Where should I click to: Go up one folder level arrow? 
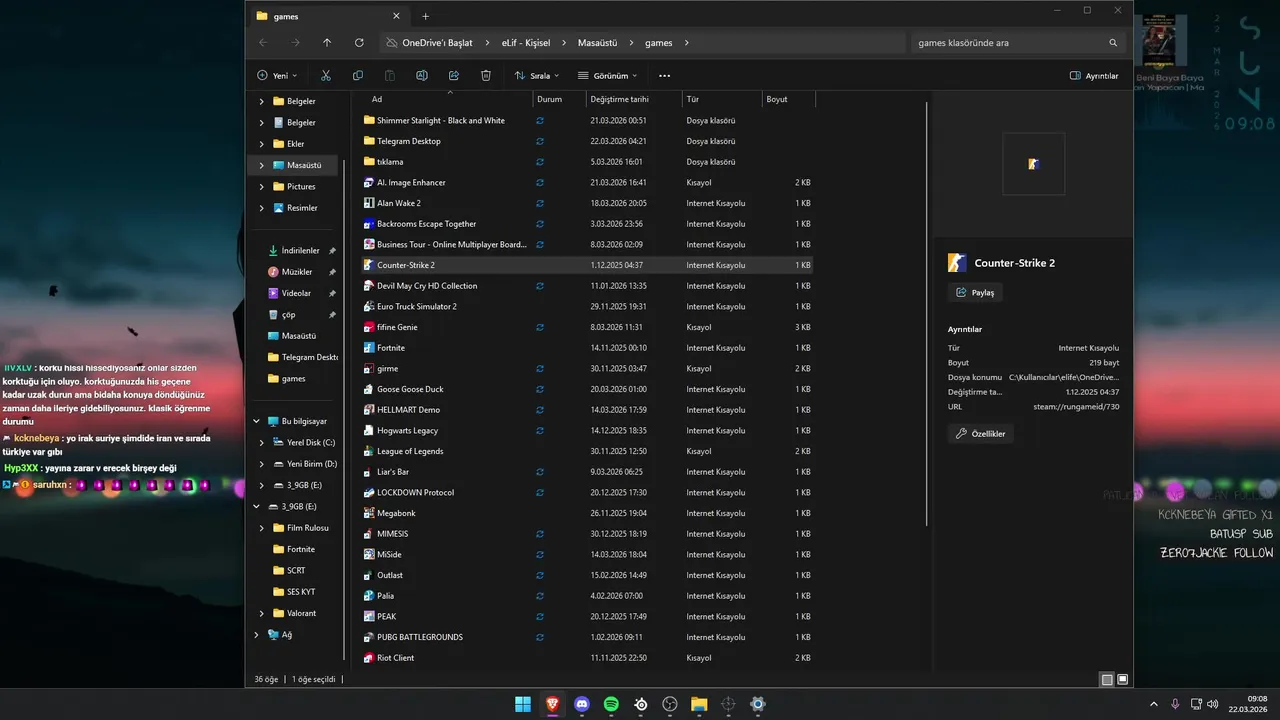(x=327, y=43)
